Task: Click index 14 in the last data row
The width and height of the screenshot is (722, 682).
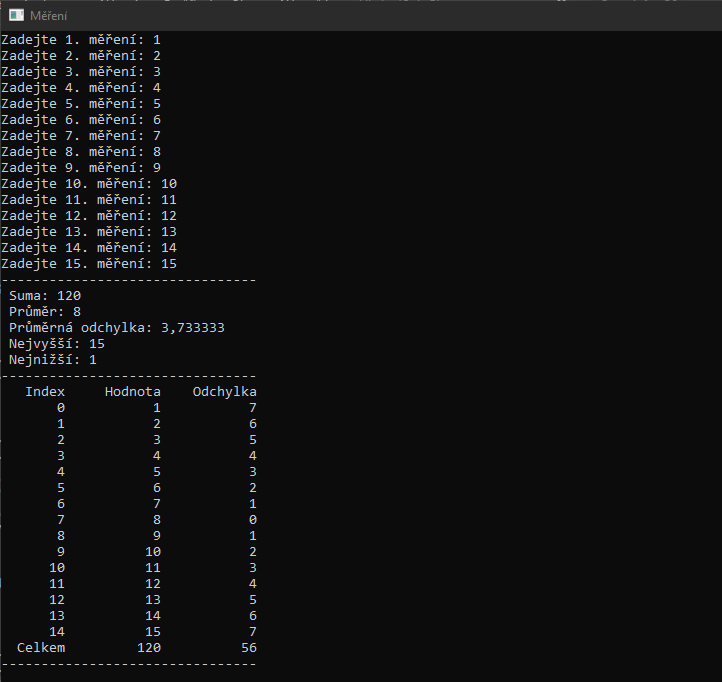Action: [57, 632]
